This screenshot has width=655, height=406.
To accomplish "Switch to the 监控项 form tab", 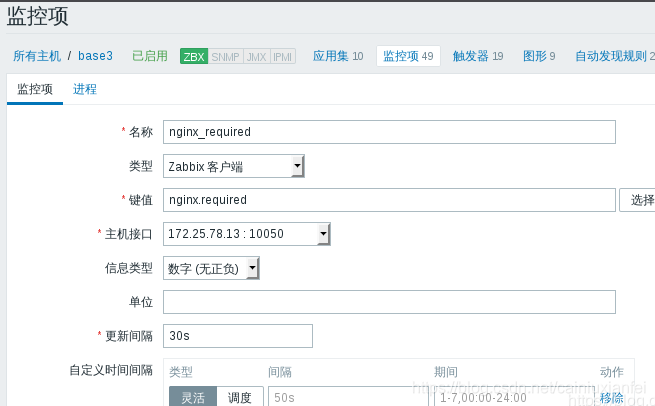I will click(x=35, y=89).
